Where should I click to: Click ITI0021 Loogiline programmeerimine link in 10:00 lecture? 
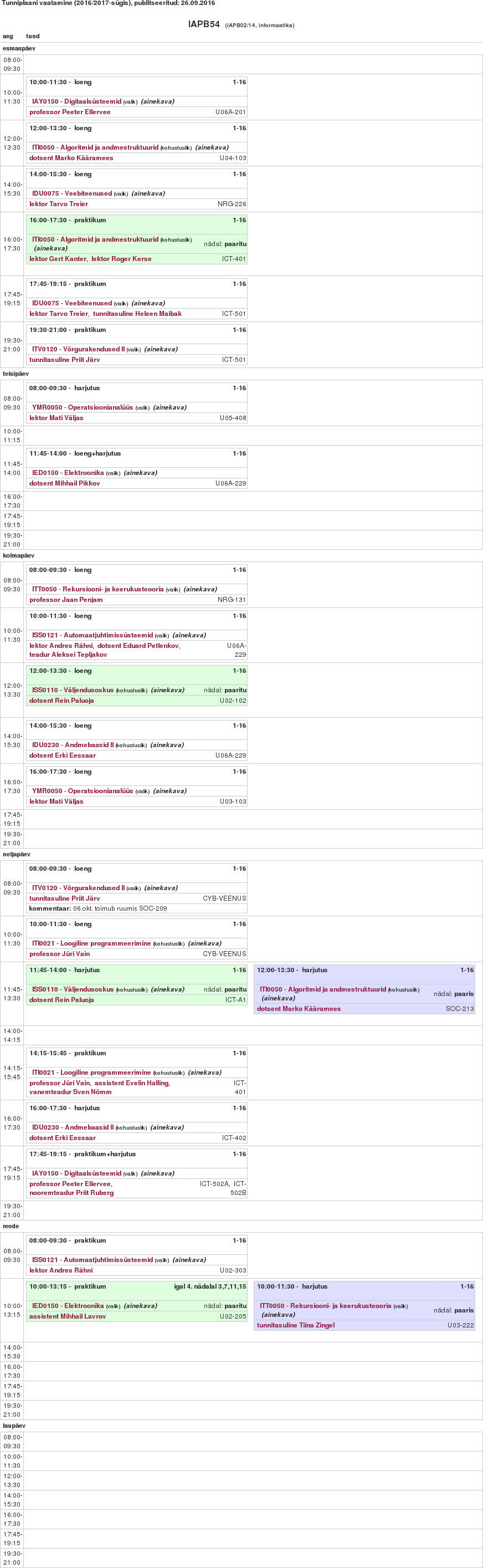[x=91, y=943]
